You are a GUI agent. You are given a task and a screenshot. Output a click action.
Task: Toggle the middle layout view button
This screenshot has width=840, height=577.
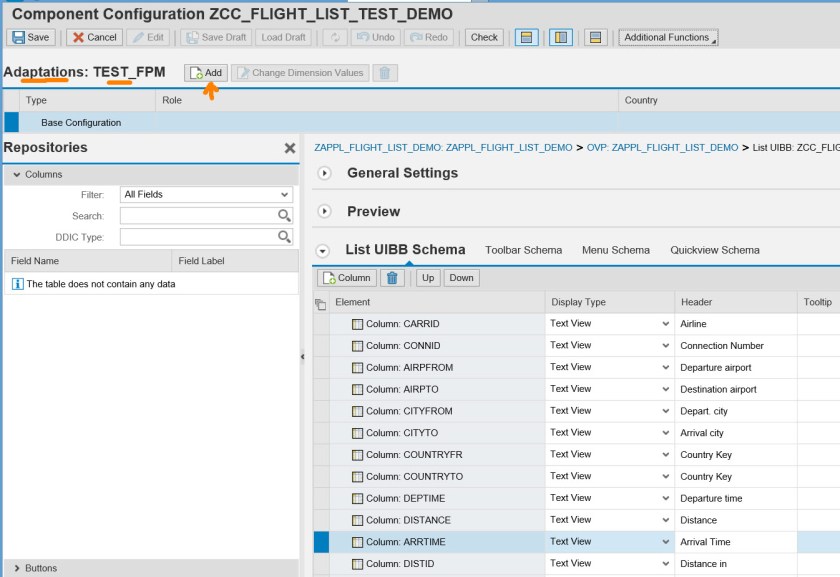(560, 37)
